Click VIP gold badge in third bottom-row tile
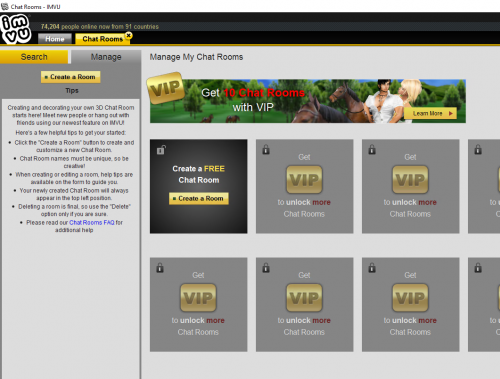The height and width of the screenshot is (379, 500). (410, 298)
